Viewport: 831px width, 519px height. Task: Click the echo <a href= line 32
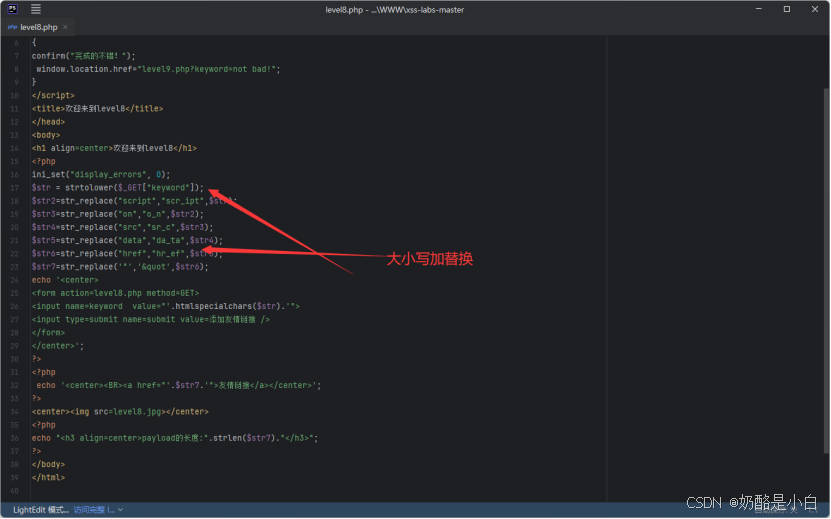point(179,385)
